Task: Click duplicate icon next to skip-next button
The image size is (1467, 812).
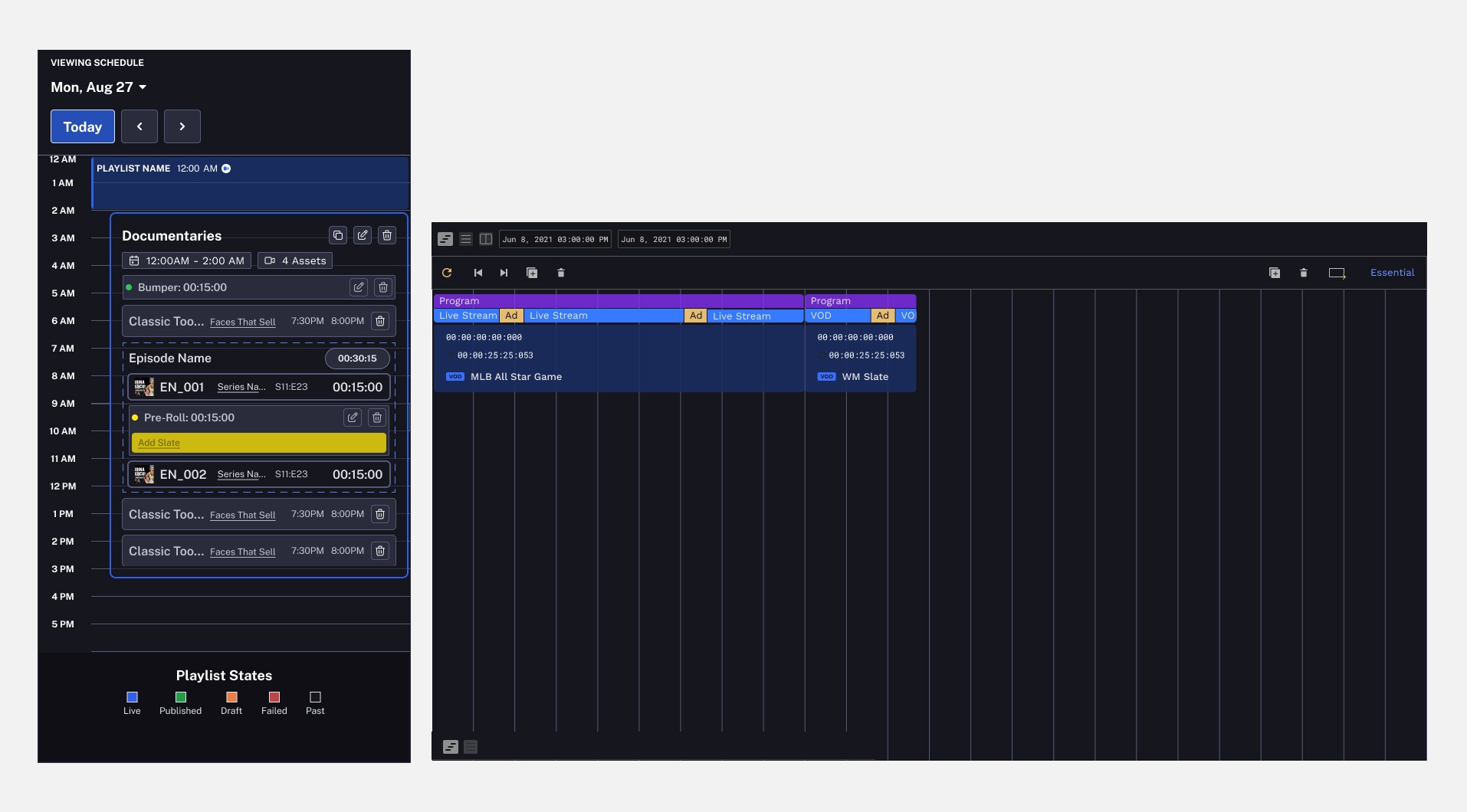Action: pyautogui.click(x=532, y=273)
